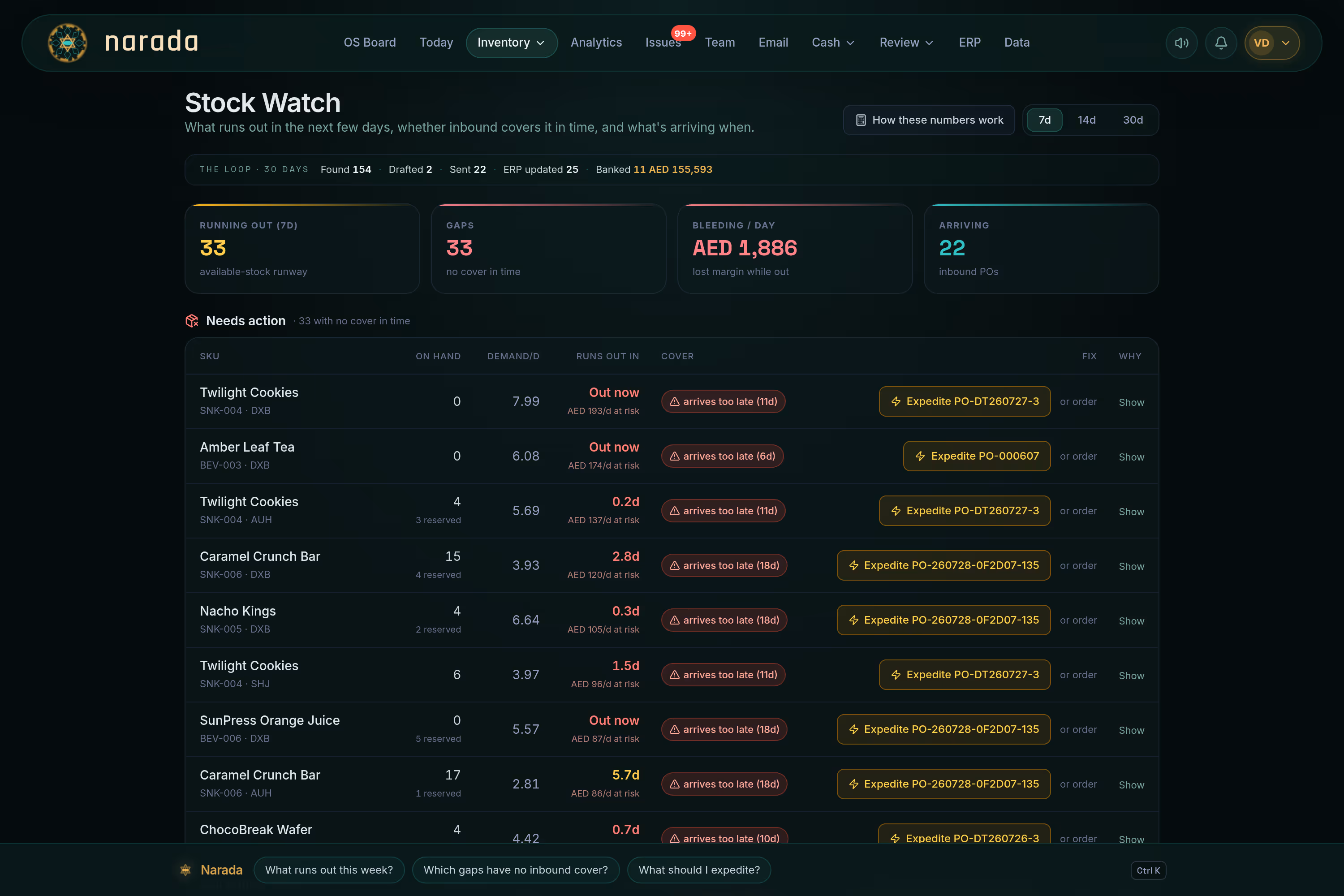Click the Needs action box icon
The height and width of the screenshot is (896, 1344).
tap(192, 321)
